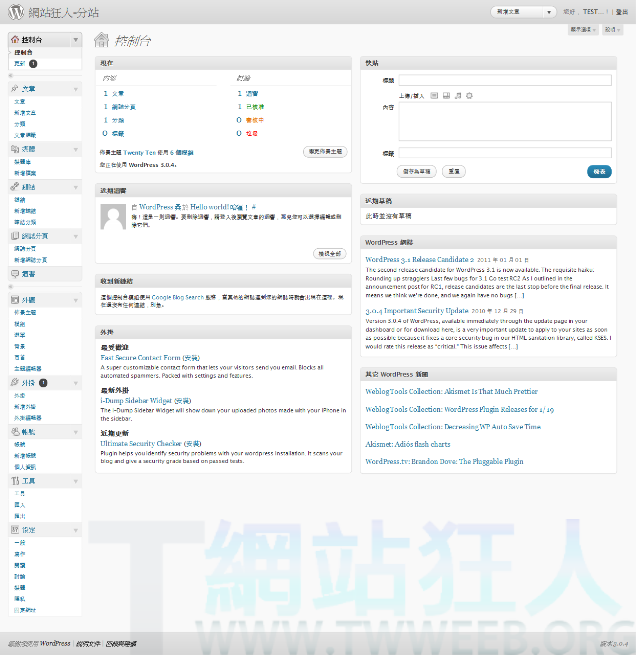The width and height of the screenshot is (636, 655).
Task: Click the Users icon in sidebar
Action: click(x=15, y=432)
